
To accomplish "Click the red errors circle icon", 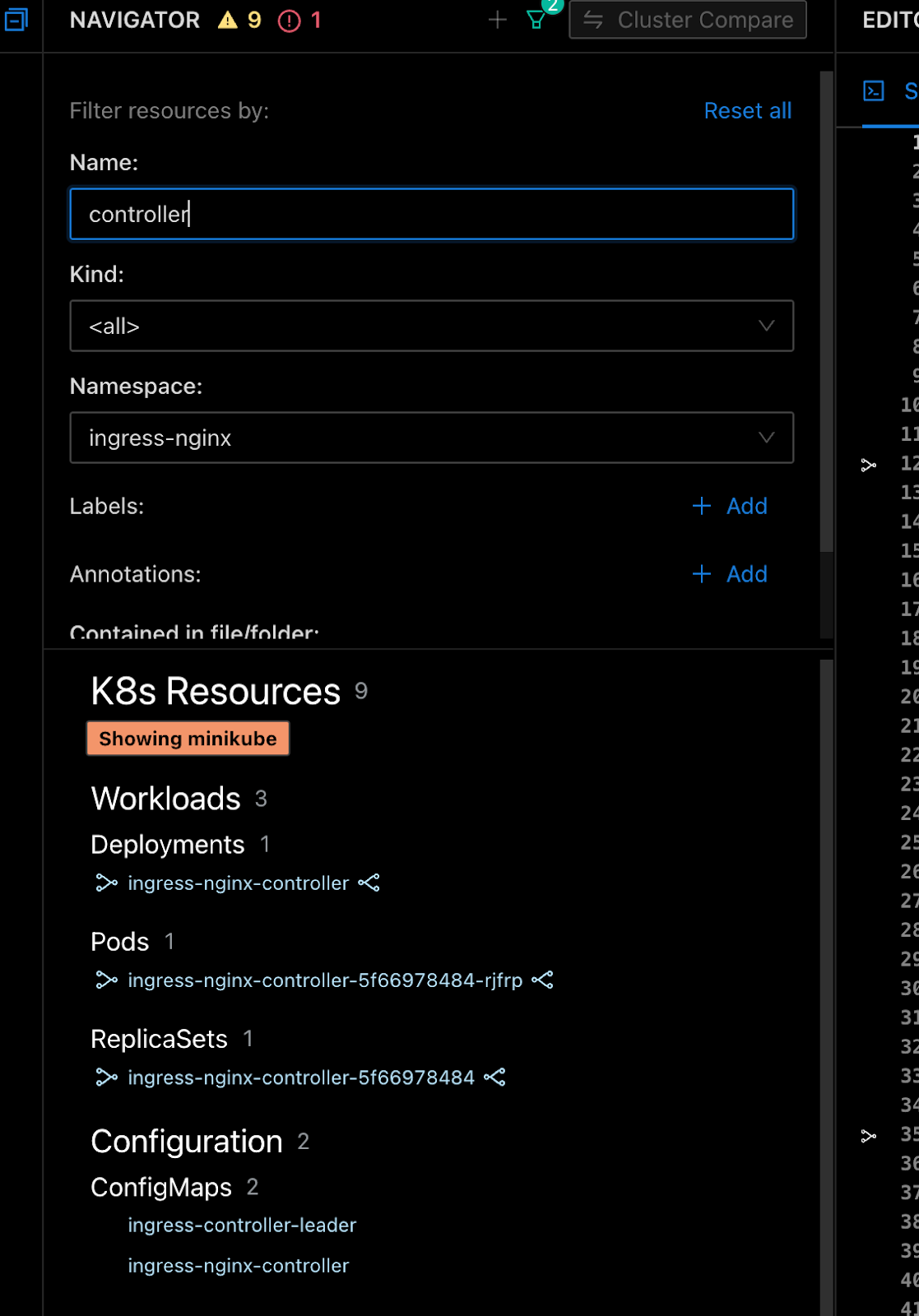I will point(290,21).
